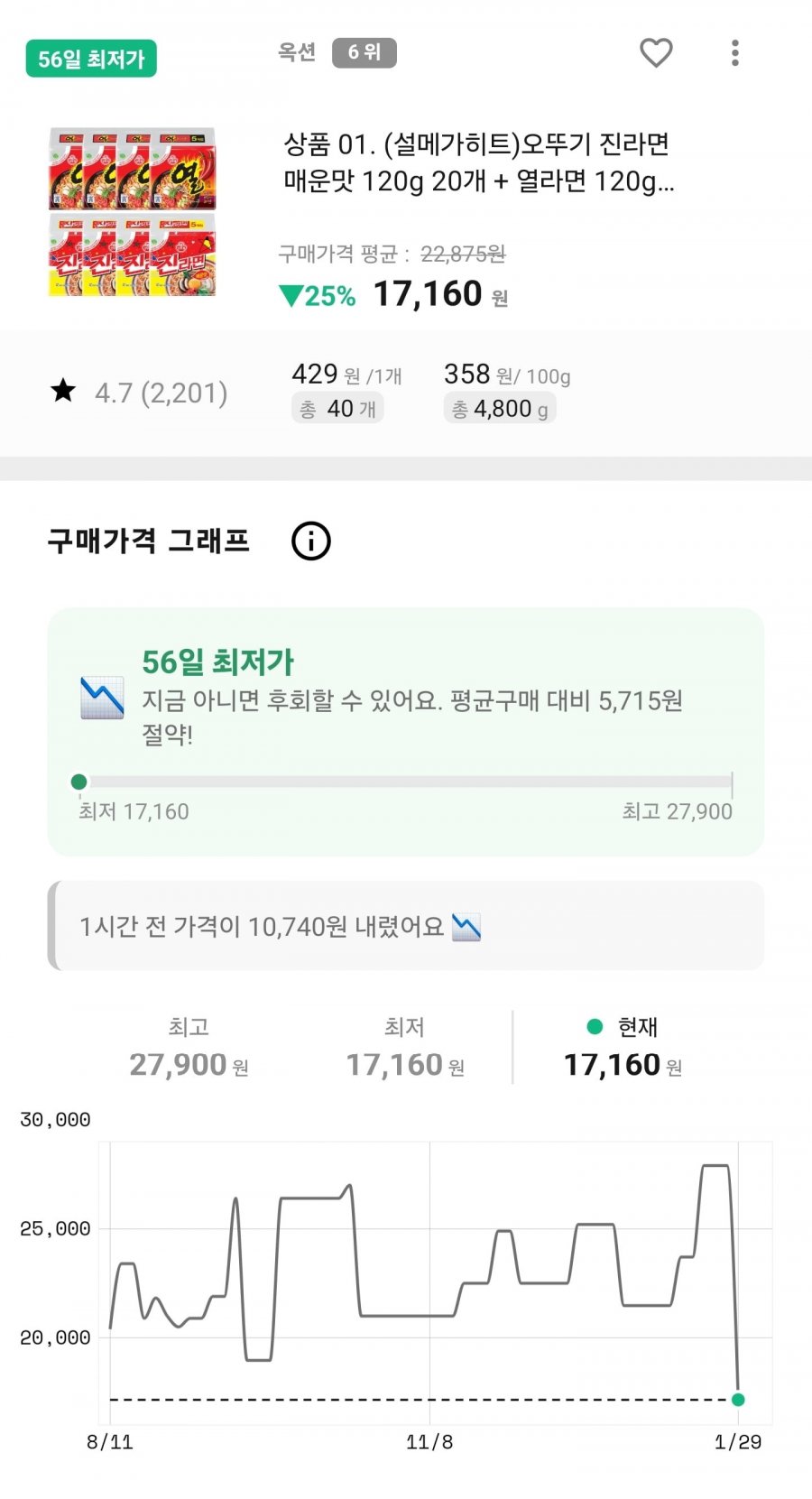Tap the chart icon after 내렸어요 text
Image resolution: width=812 pixels, height=1499 pixels.
[x=466, y=927]
